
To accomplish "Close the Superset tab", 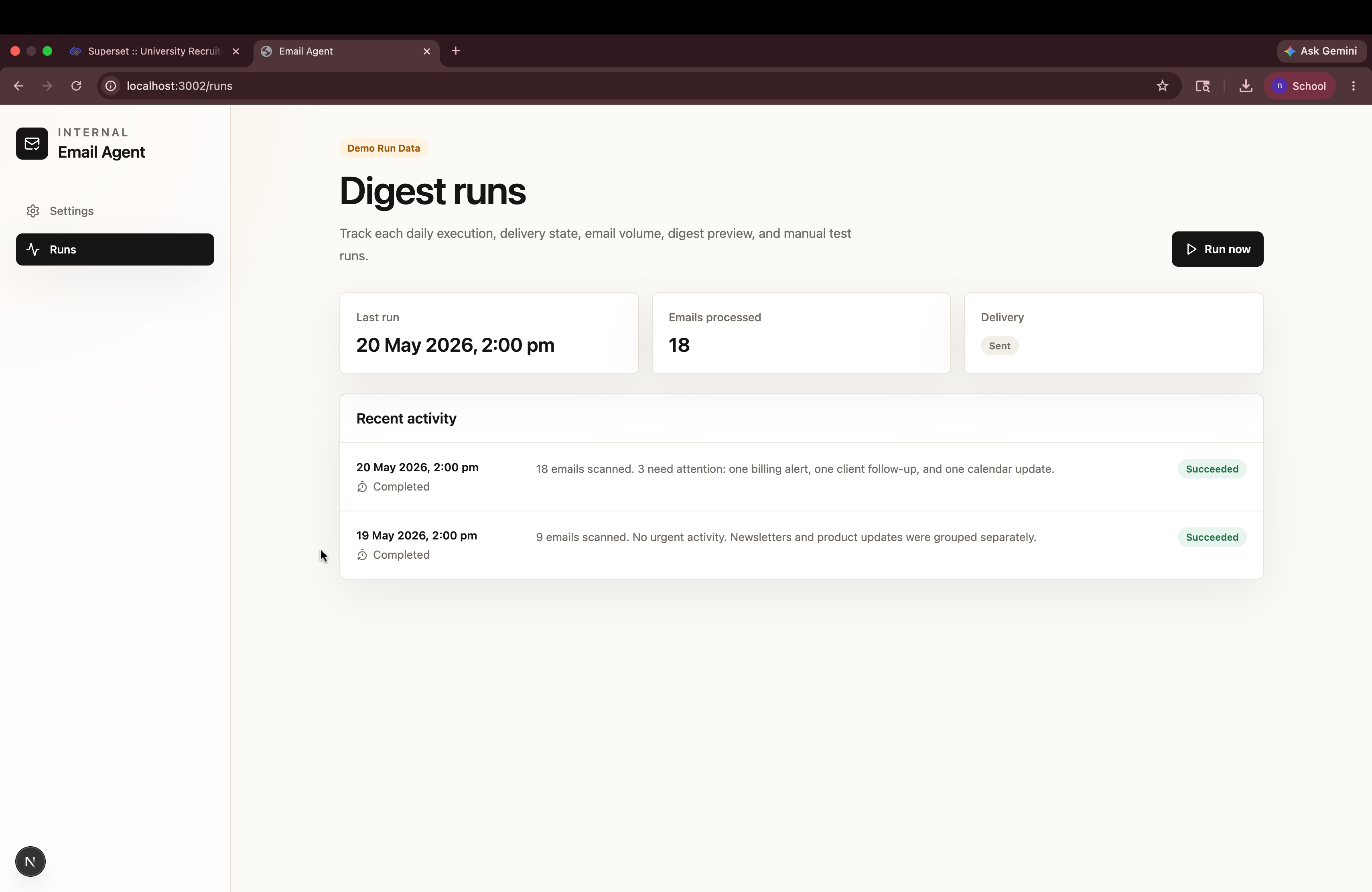I will pyautogui.click(x=236, y=51).
